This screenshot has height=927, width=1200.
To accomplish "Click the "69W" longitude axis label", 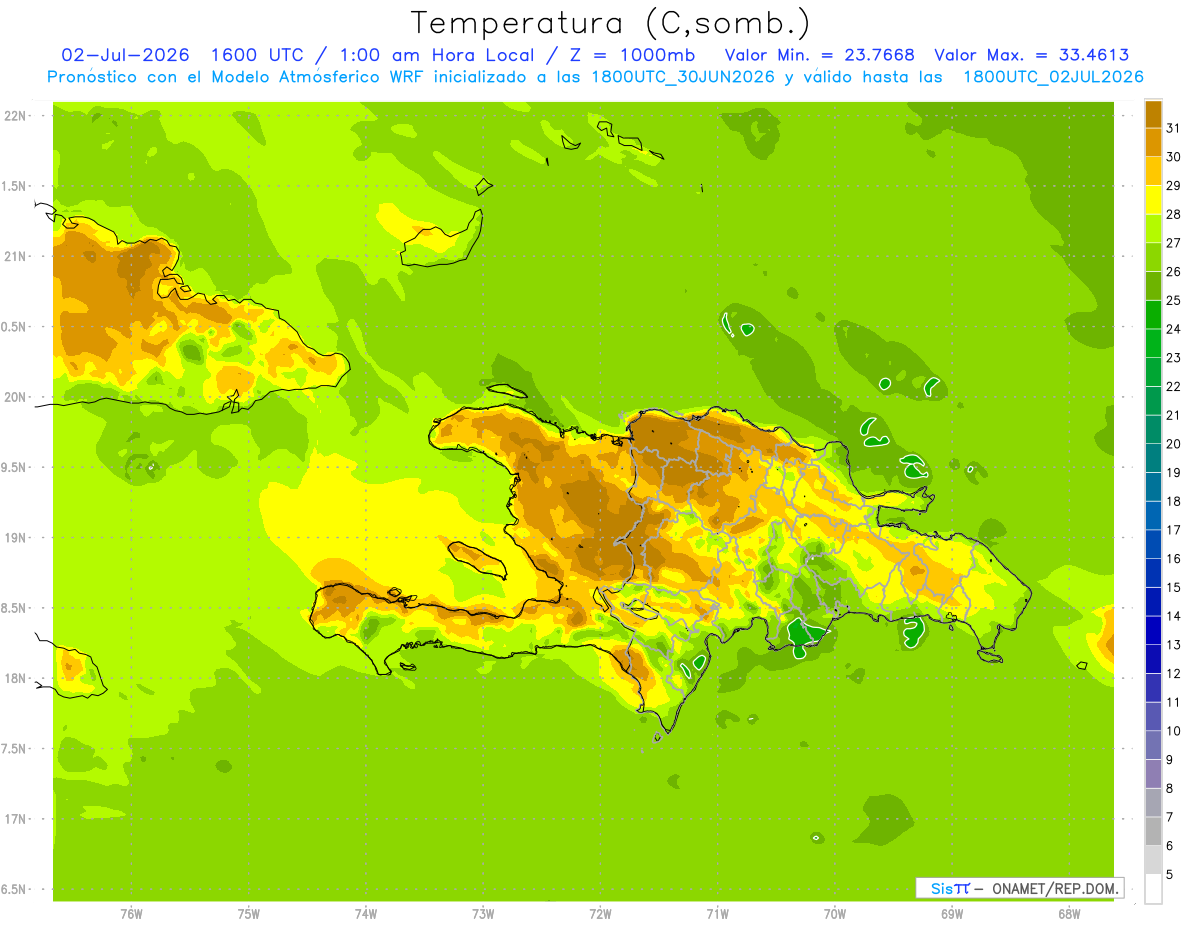I will (952, 914).
